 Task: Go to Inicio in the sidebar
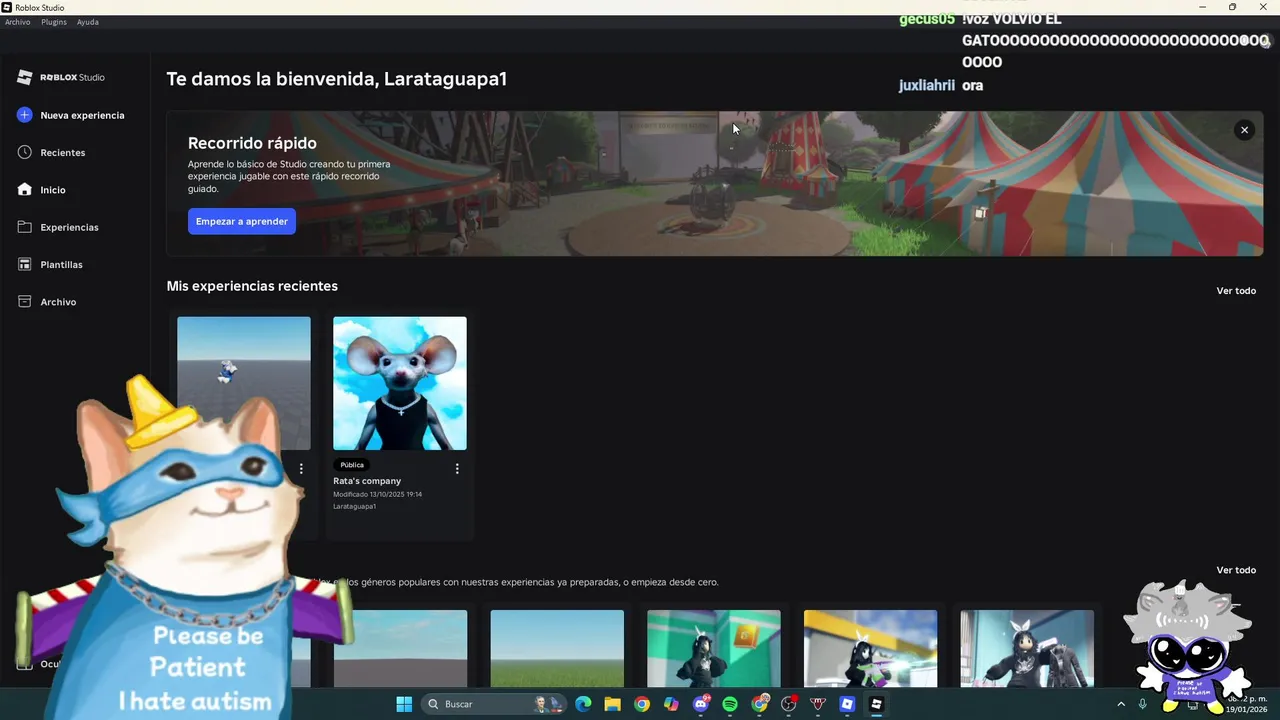point(52,190)
